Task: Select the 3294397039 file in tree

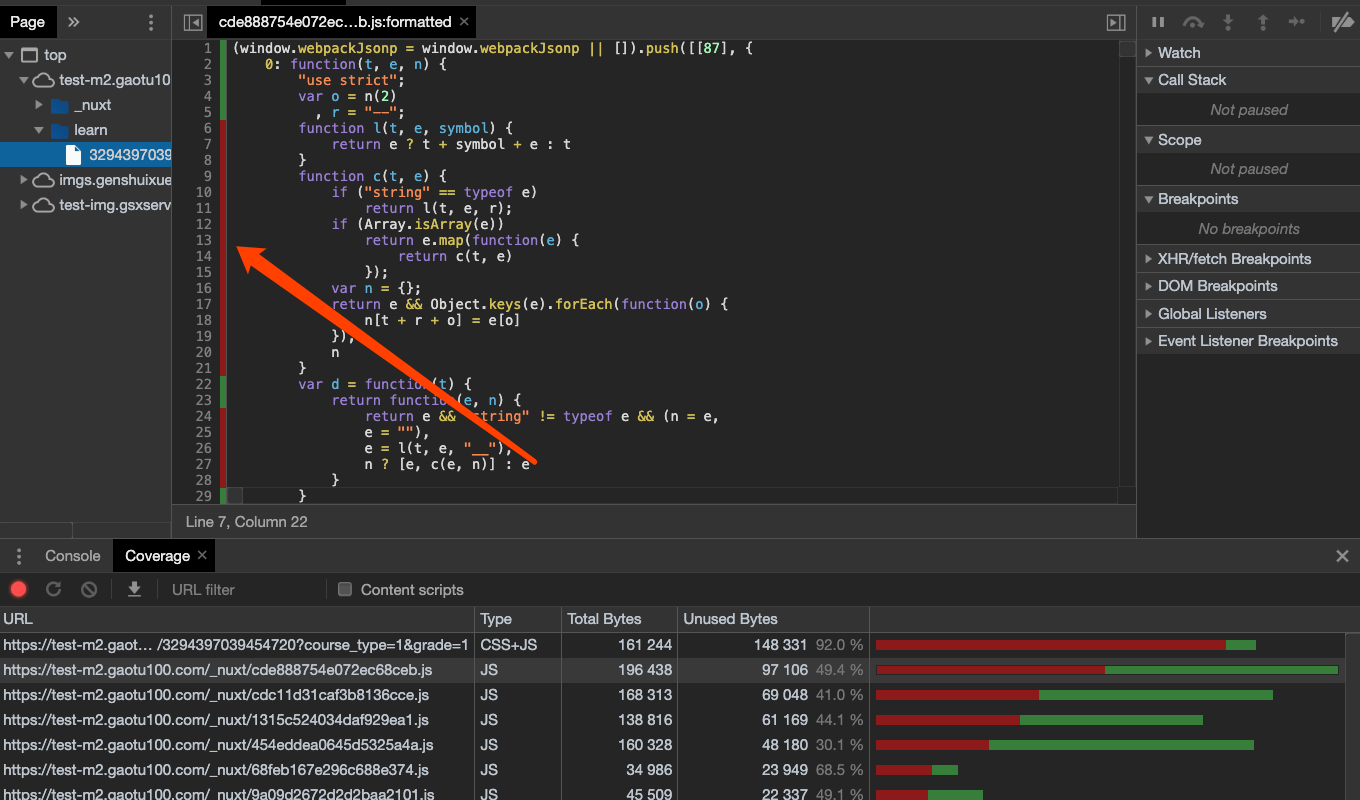Action: point(86,155)
